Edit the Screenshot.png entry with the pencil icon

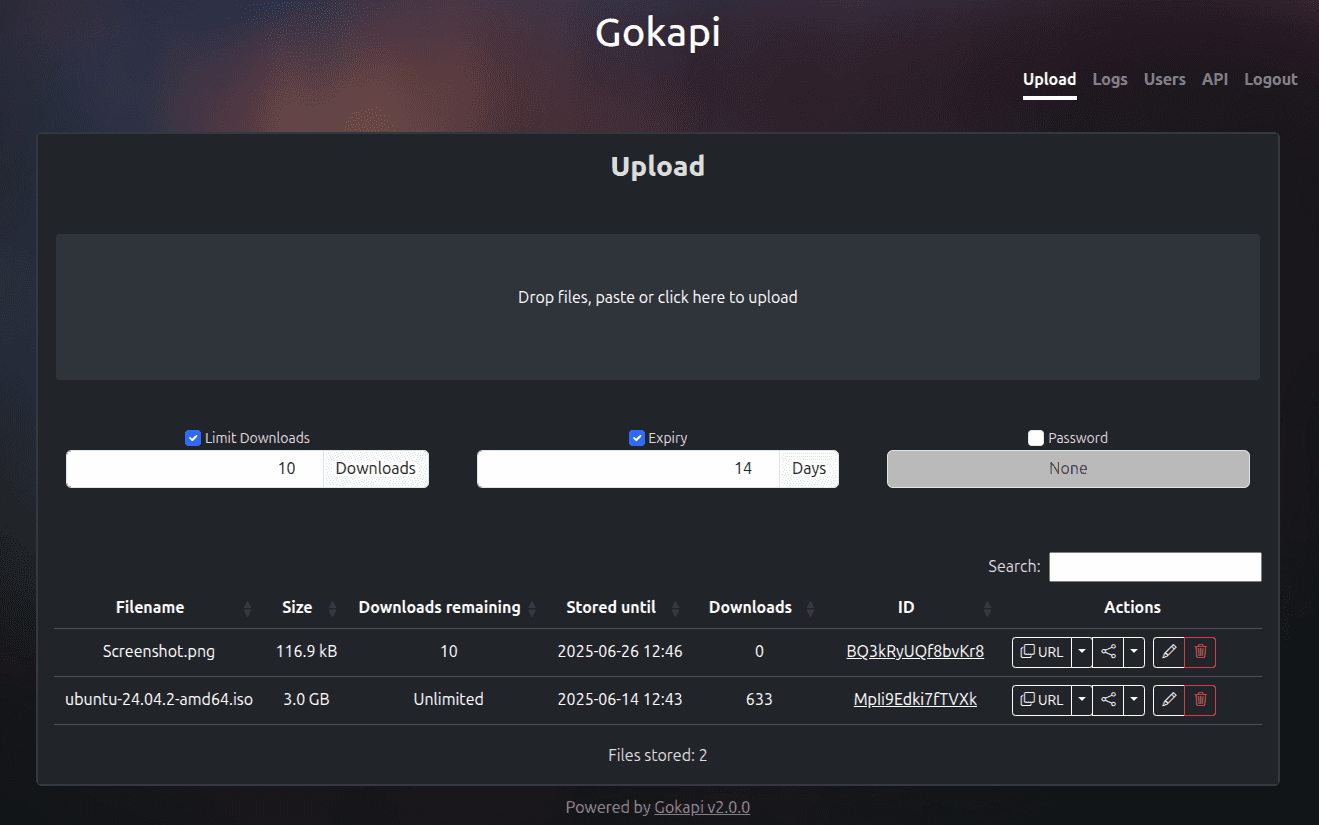[1168, 652]
